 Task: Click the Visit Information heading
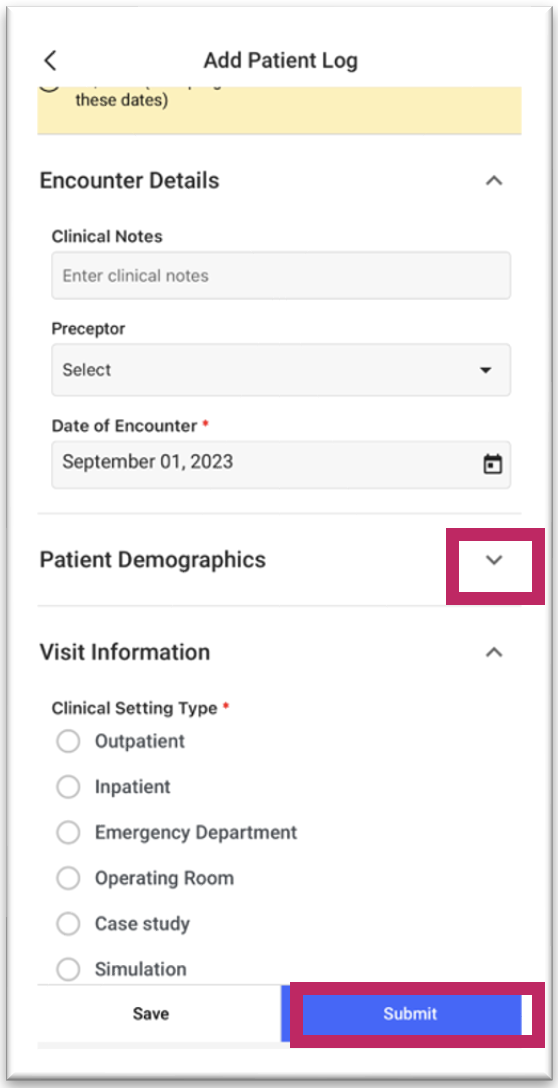[x=125, y=652]
